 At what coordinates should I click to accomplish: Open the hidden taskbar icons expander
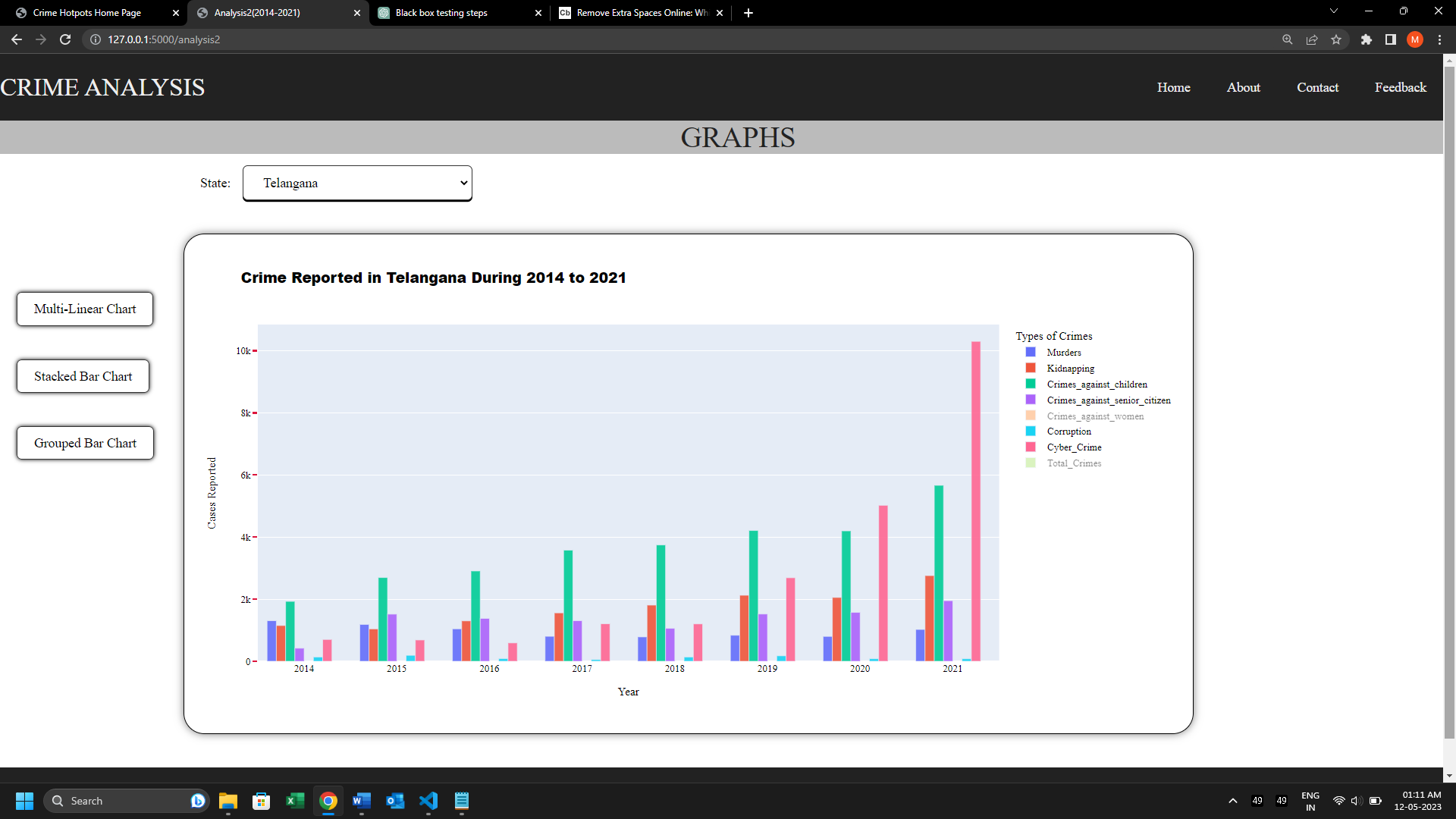point(1232,800)
